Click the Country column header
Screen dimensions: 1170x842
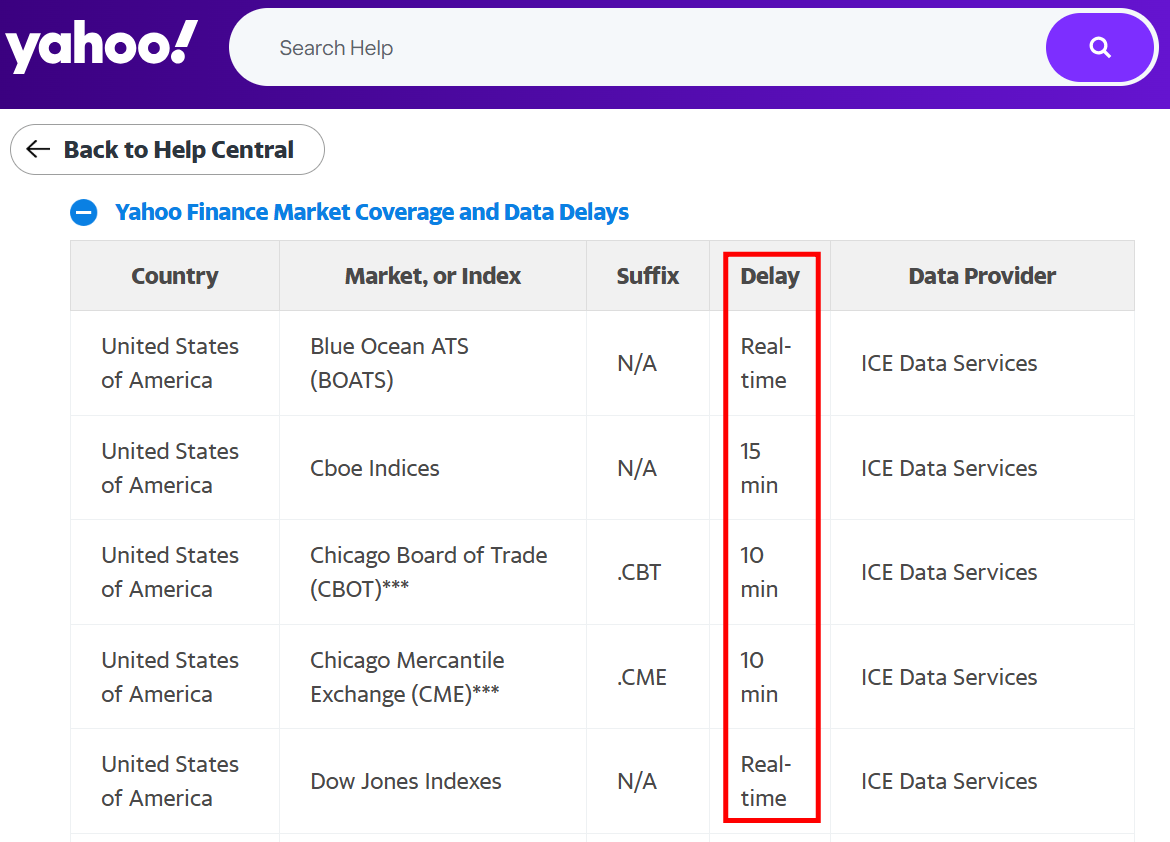(175, 275)
